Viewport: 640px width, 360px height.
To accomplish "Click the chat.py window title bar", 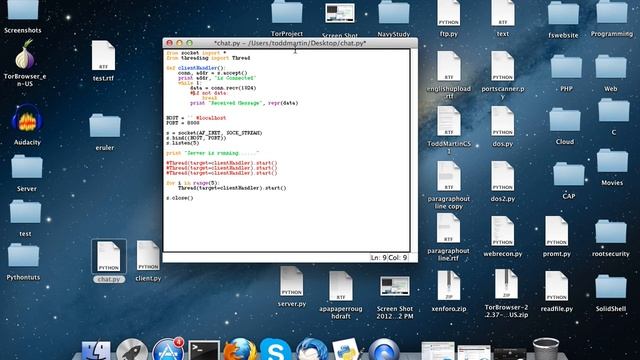I will tap(290, 43).
